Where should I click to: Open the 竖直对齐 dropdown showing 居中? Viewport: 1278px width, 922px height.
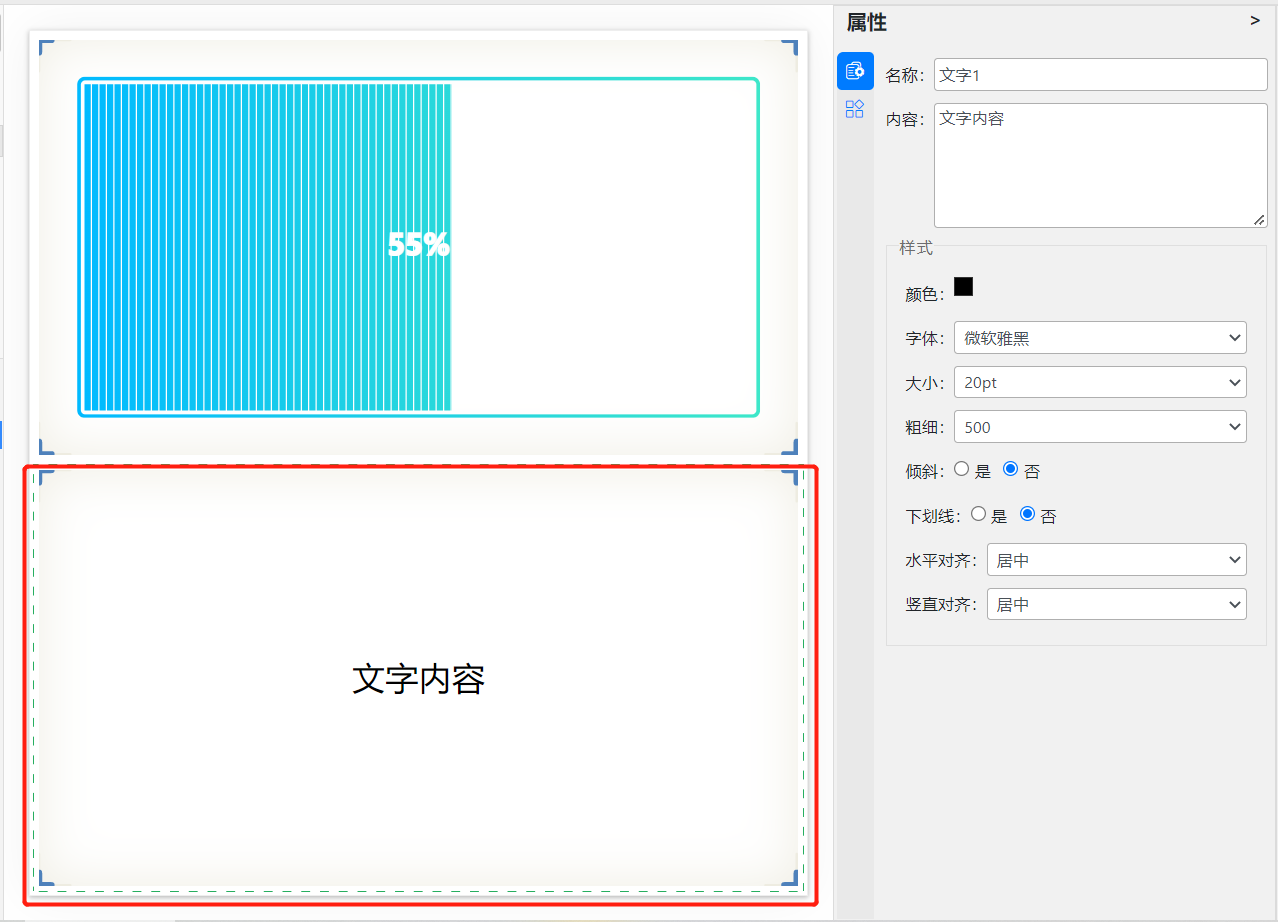[1116, 604]
